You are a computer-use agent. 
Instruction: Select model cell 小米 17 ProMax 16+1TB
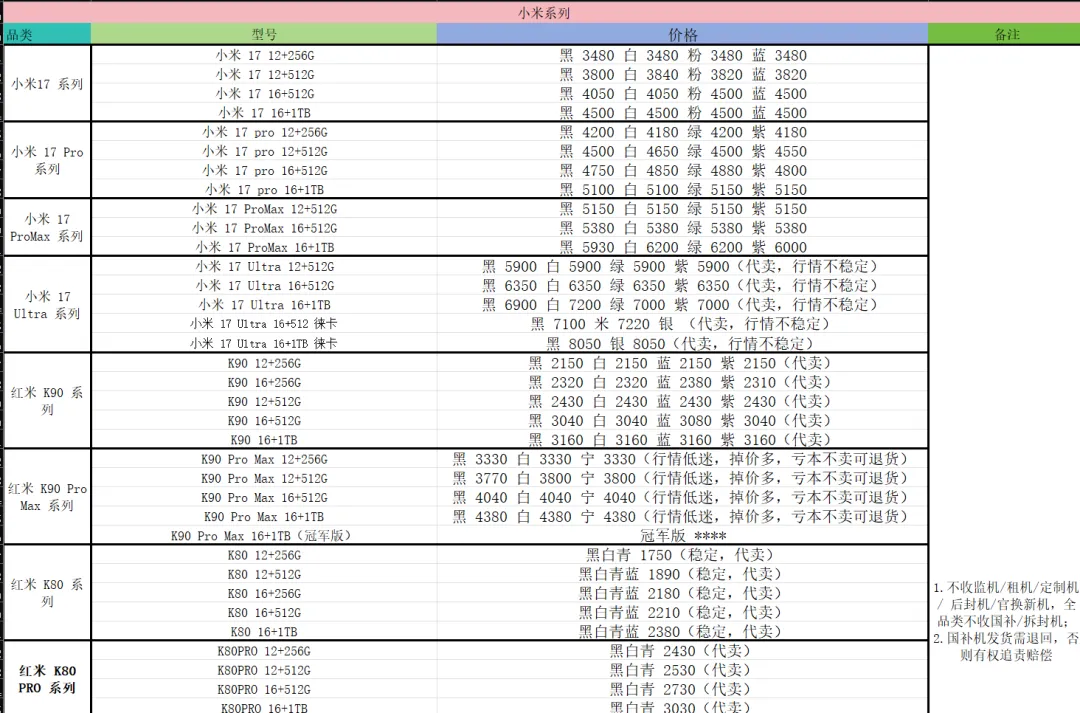tap(264, 247)
